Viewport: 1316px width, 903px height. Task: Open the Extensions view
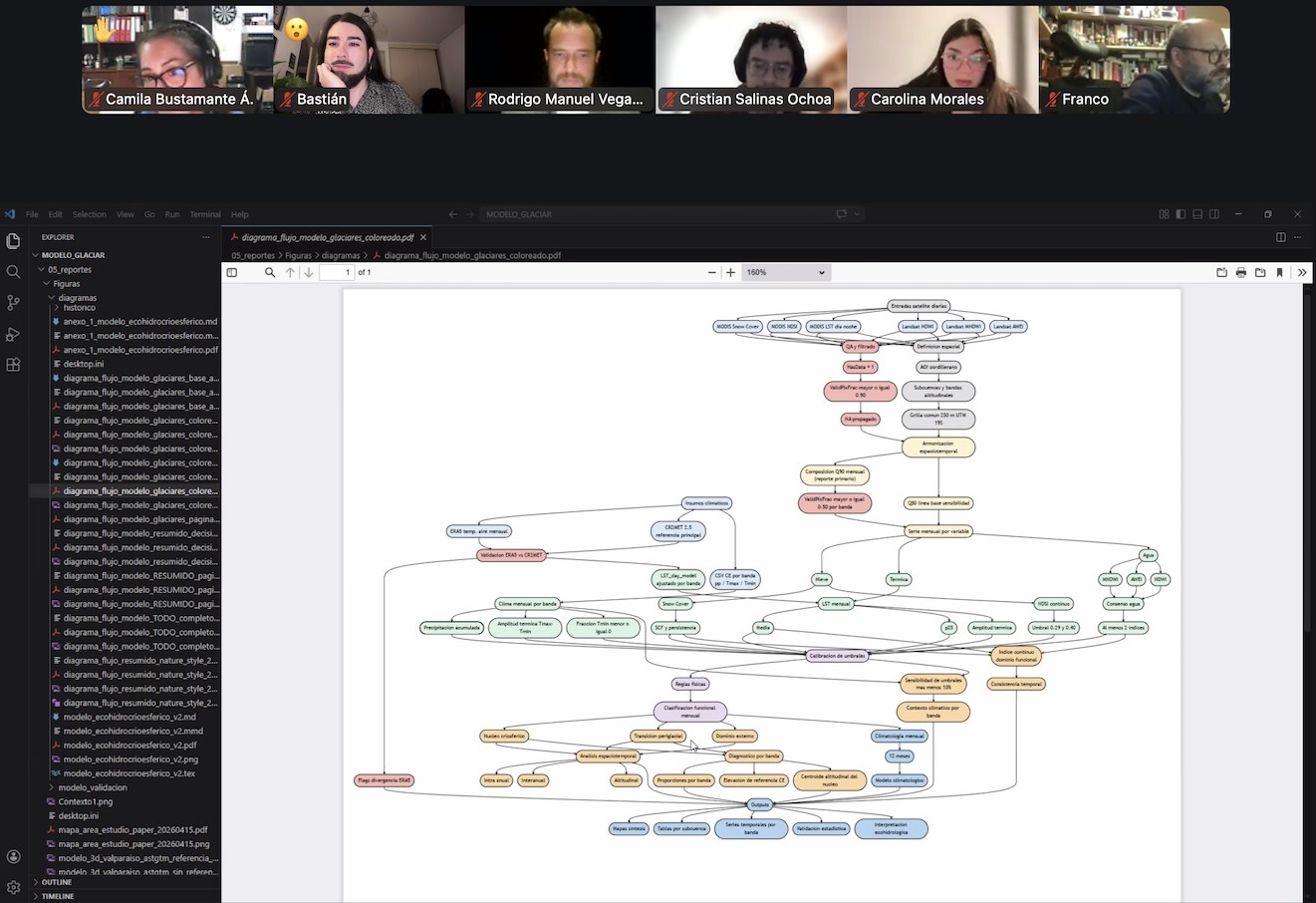pos(13,365)
